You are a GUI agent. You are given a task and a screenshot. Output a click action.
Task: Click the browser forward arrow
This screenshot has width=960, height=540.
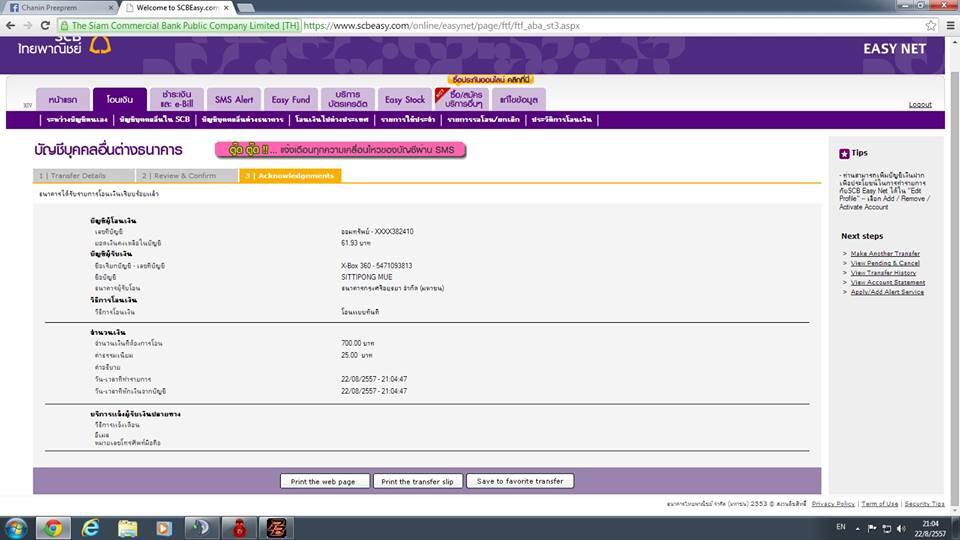[x=28, y=25]
